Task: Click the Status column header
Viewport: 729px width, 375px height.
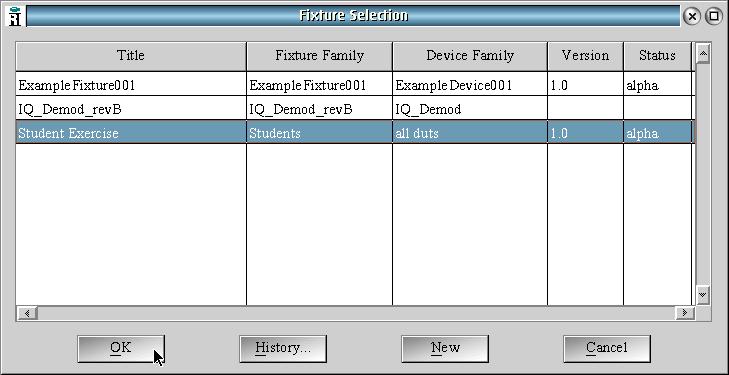Action: point(657,56)
